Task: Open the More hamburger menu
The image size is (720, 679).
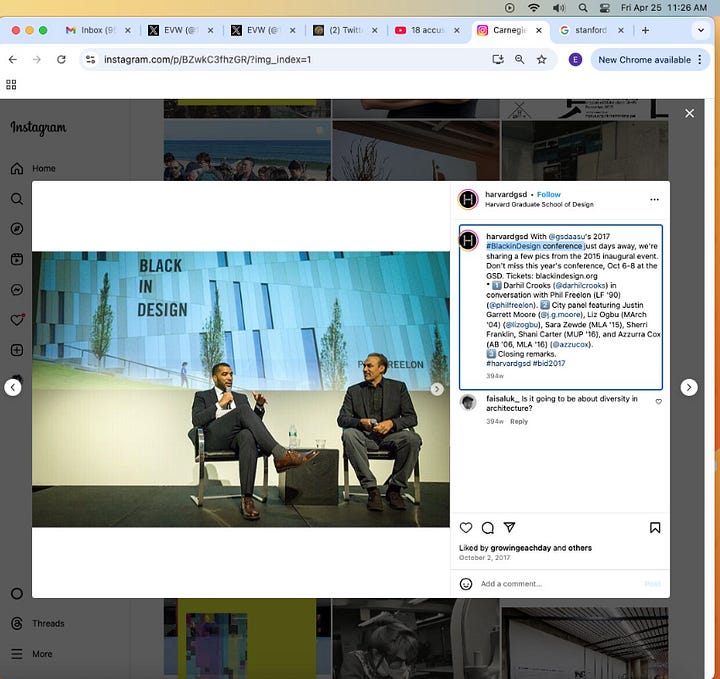Action: (x=31, y=654)
